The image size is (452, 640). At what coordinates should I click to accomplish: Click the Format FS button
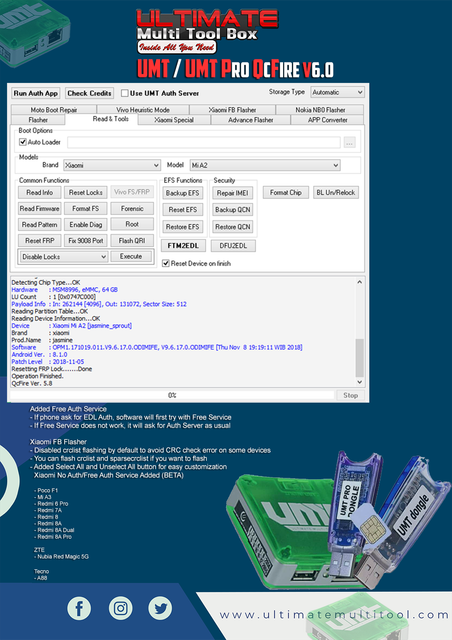[x=86, y=209]
